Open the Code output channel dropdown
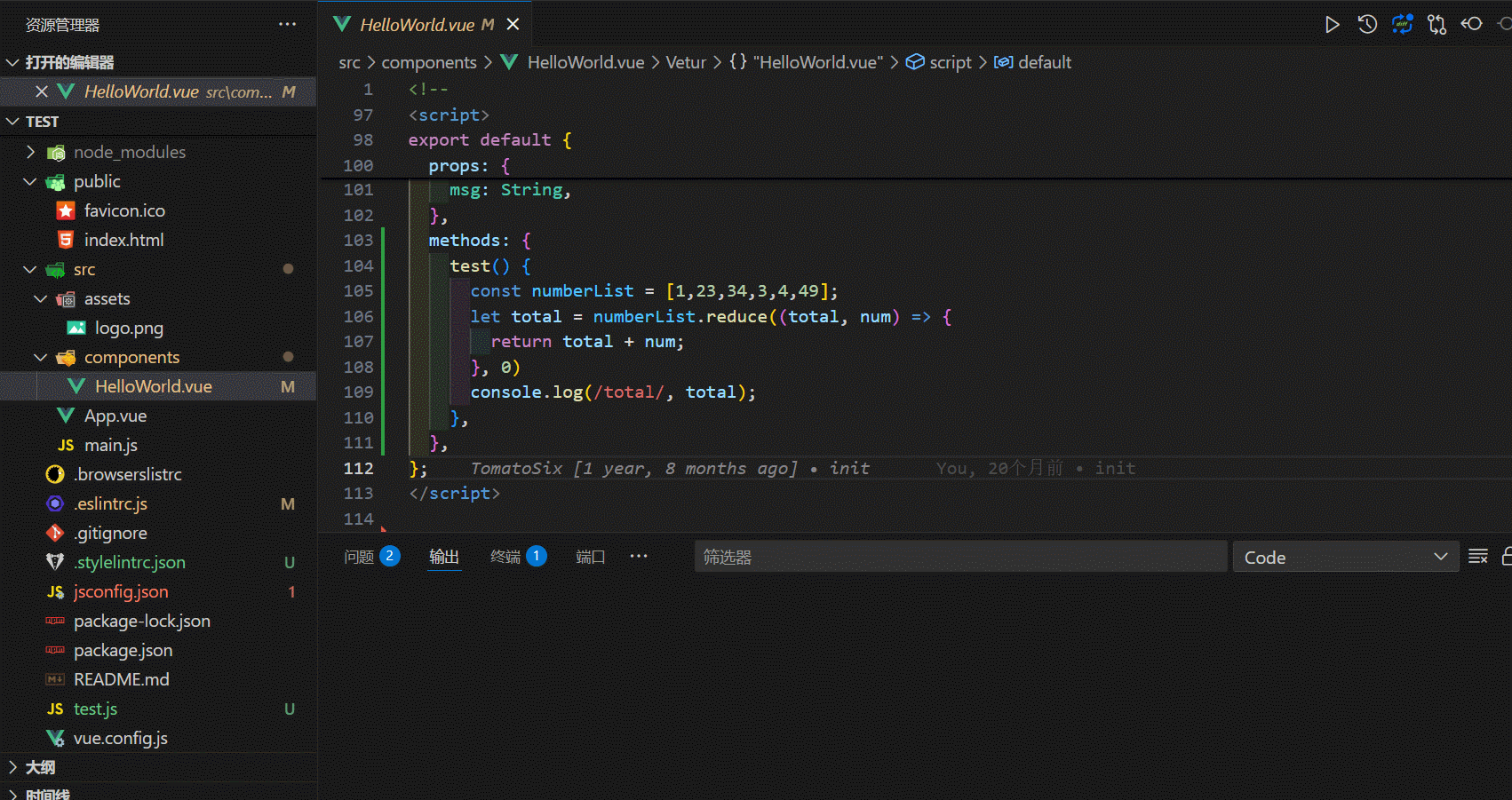 (x=1345, y=557)
